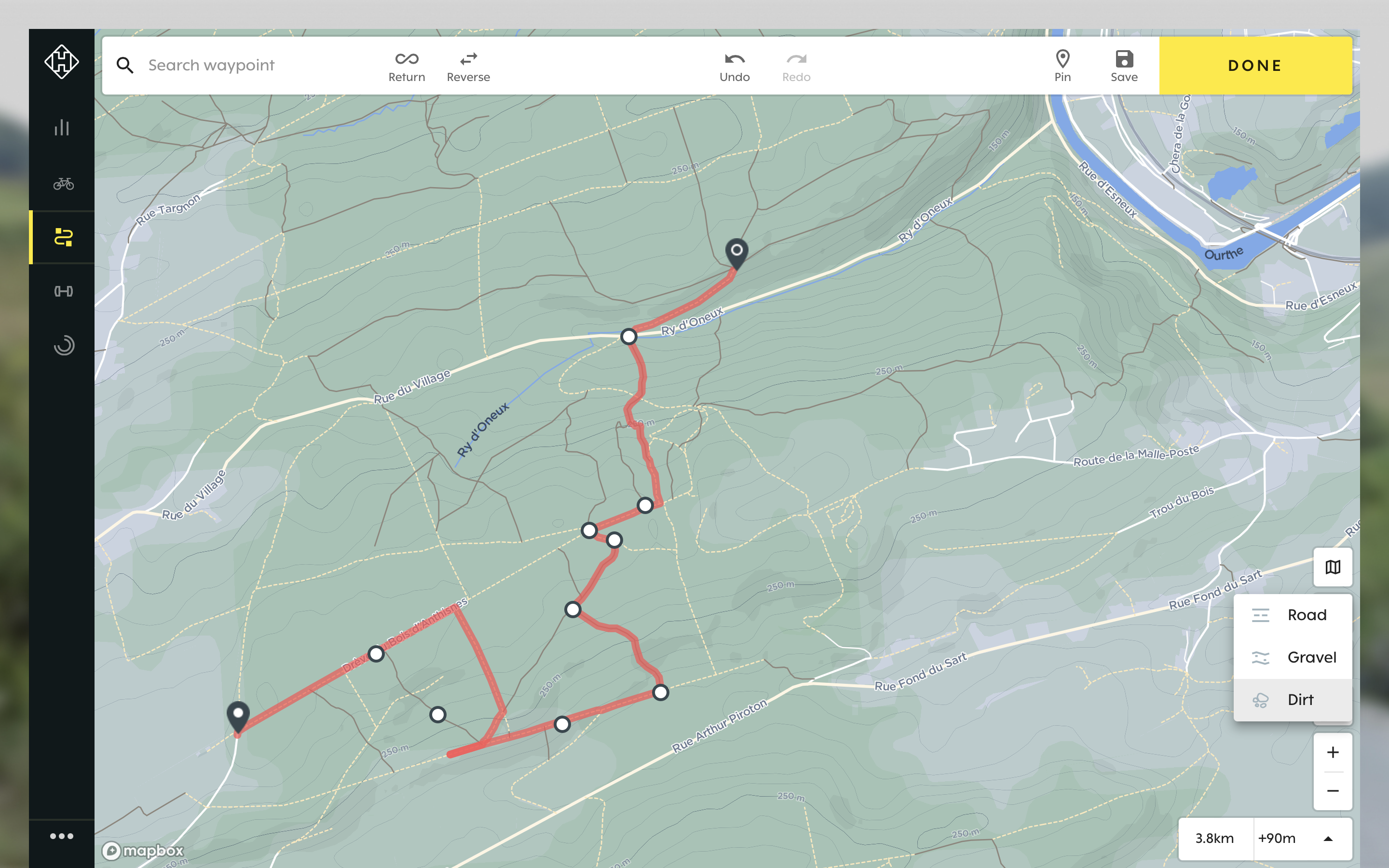The width and height of the screenshot is (1389, 868).
Task: Select the Gravel surface option
Action: (x=1293, y=657)
